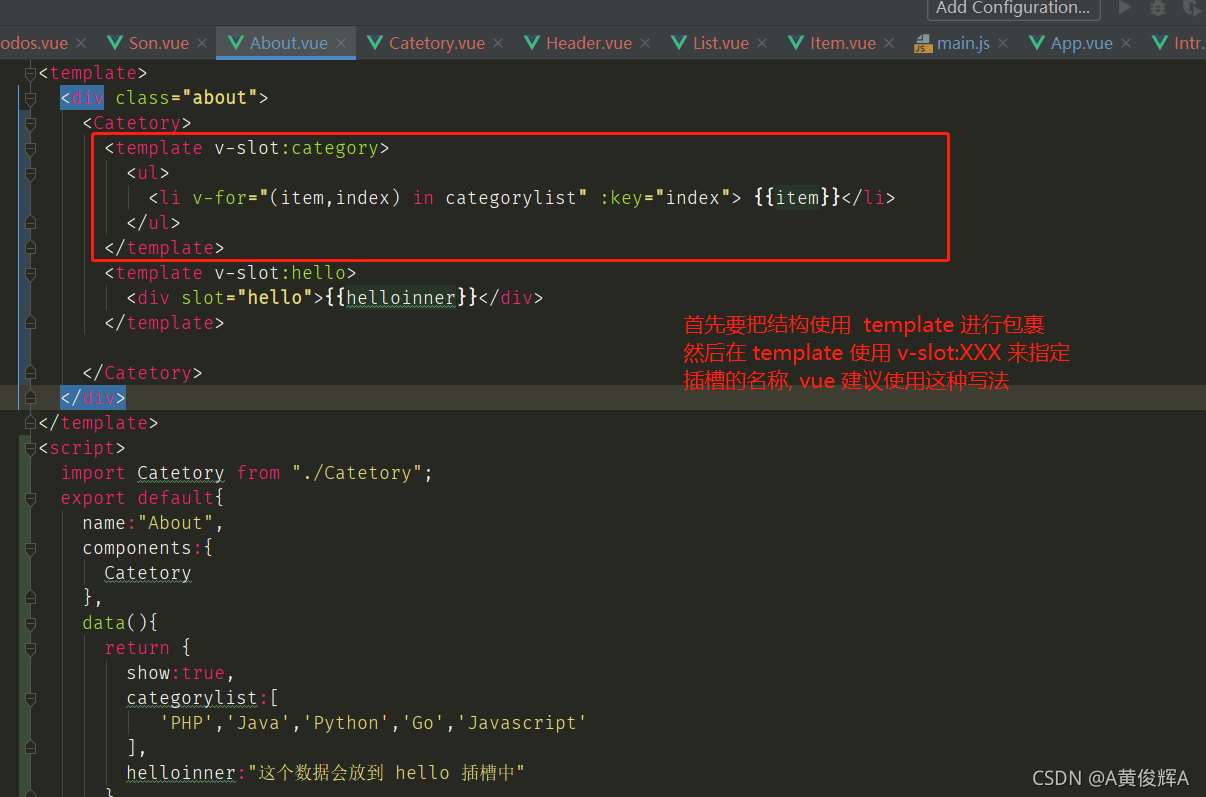Switch to the main.js tab
Viewport: 1206px width, 797px height.
963,43
